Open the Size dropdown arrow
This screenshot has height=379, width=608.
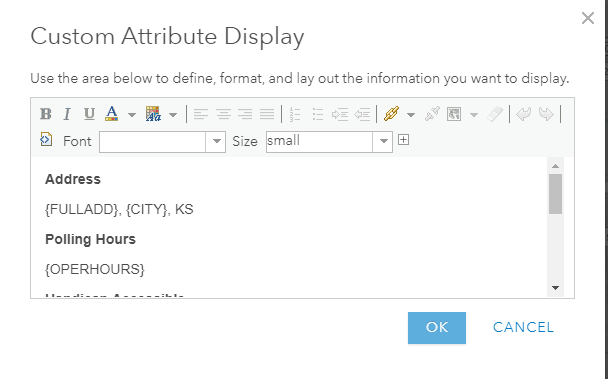pyautogui.click(x=383, y=142)
